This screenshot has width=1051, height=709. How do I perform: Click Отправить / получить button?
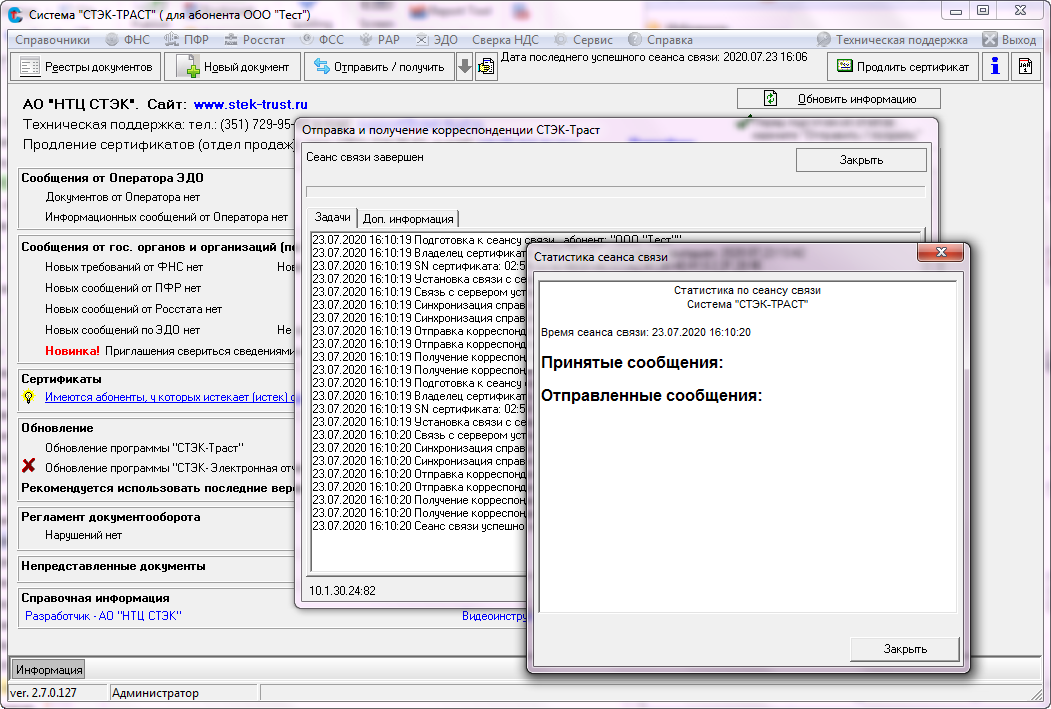pyautogui.click(x=379, y=67)
